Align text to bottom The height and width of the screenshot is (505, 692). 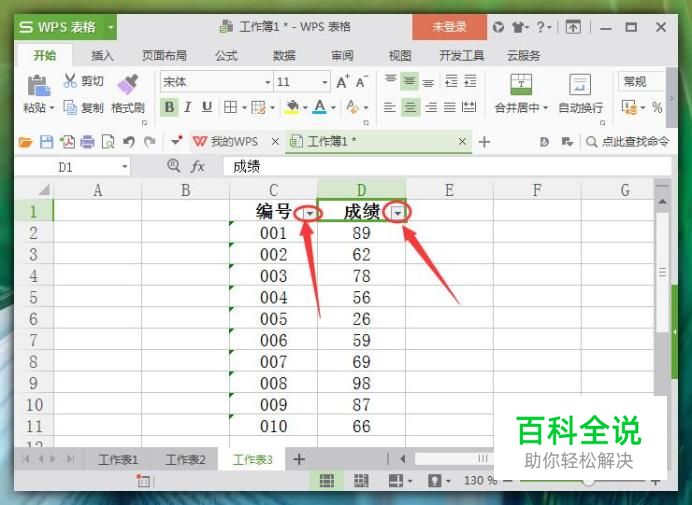point(428,82)
